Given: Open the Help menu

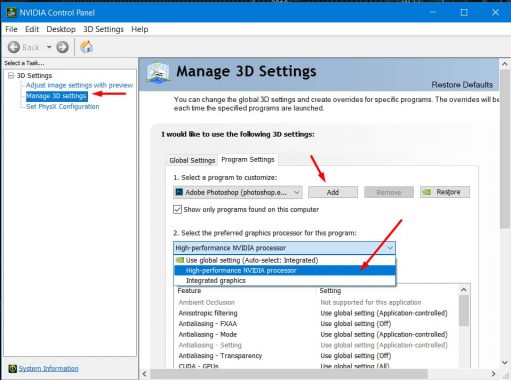Looking at the screenshot, I should (140, 29).
